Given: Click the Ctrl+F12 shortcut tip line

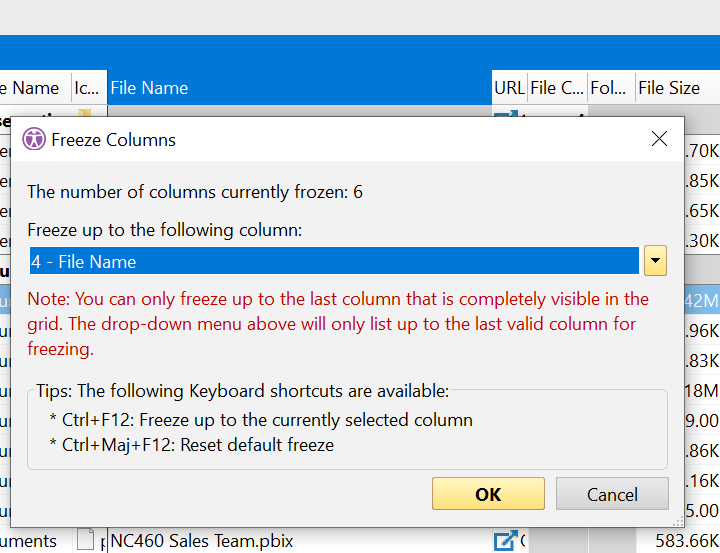Looking at the screenshot, I should 261,420.
